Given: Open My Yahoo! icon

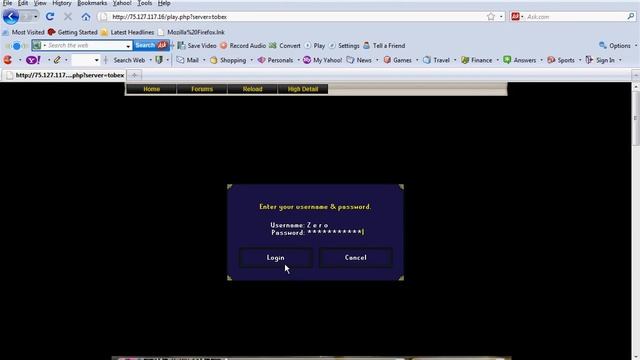Looking at the screenshot, I should pos(307,60).
